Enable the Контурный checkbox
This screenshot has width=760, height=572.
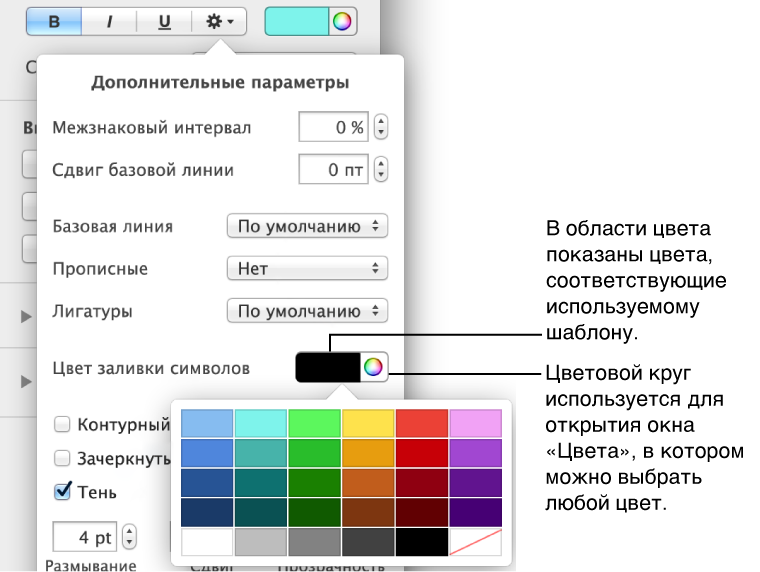(62, 425)
